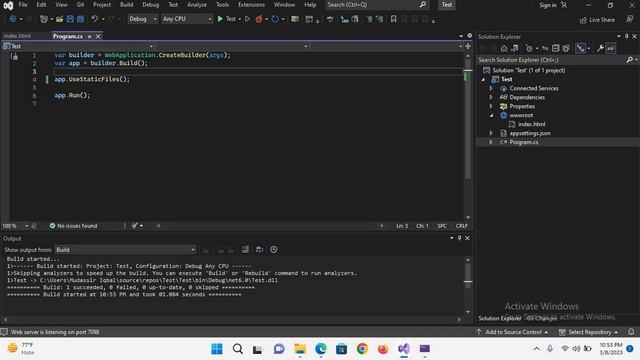Click the notifications bell in status bar
This screenshot has width=640, height=360.
point(631,332)
